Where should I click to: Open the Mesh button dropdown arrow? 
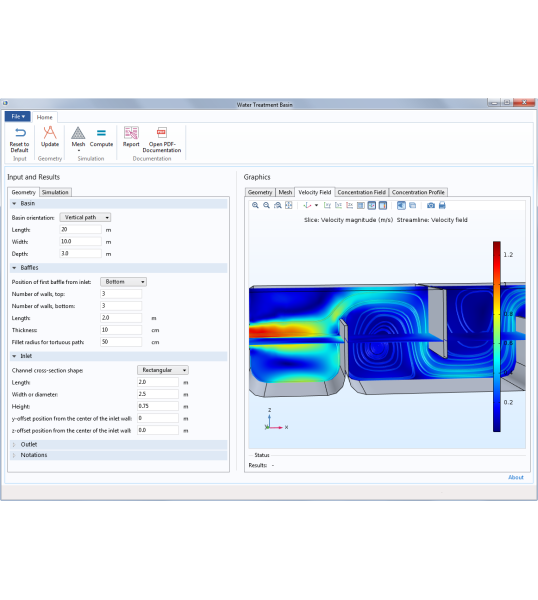(x=78, y=151)
